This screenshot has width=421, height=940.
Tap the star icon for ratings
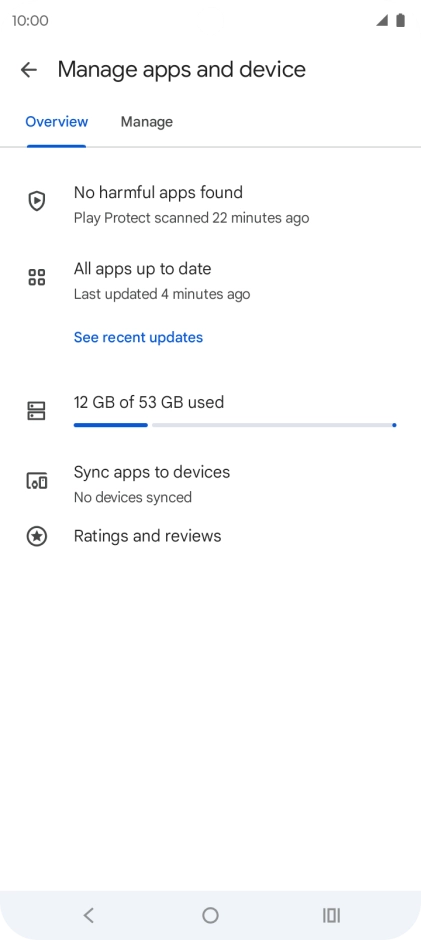pos(37,536)
